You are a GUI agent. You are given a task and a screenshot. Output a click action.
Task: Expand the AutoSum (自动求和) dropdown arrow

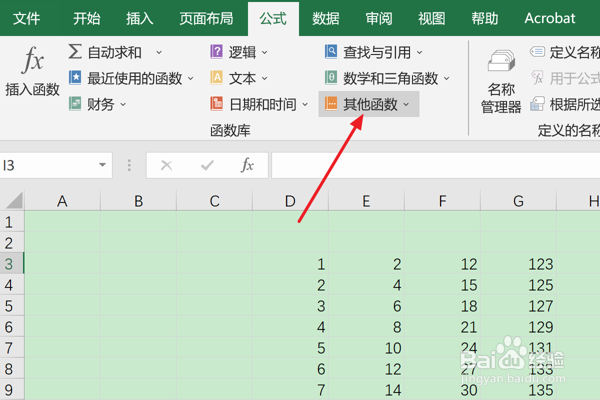(x=159, y=52)
